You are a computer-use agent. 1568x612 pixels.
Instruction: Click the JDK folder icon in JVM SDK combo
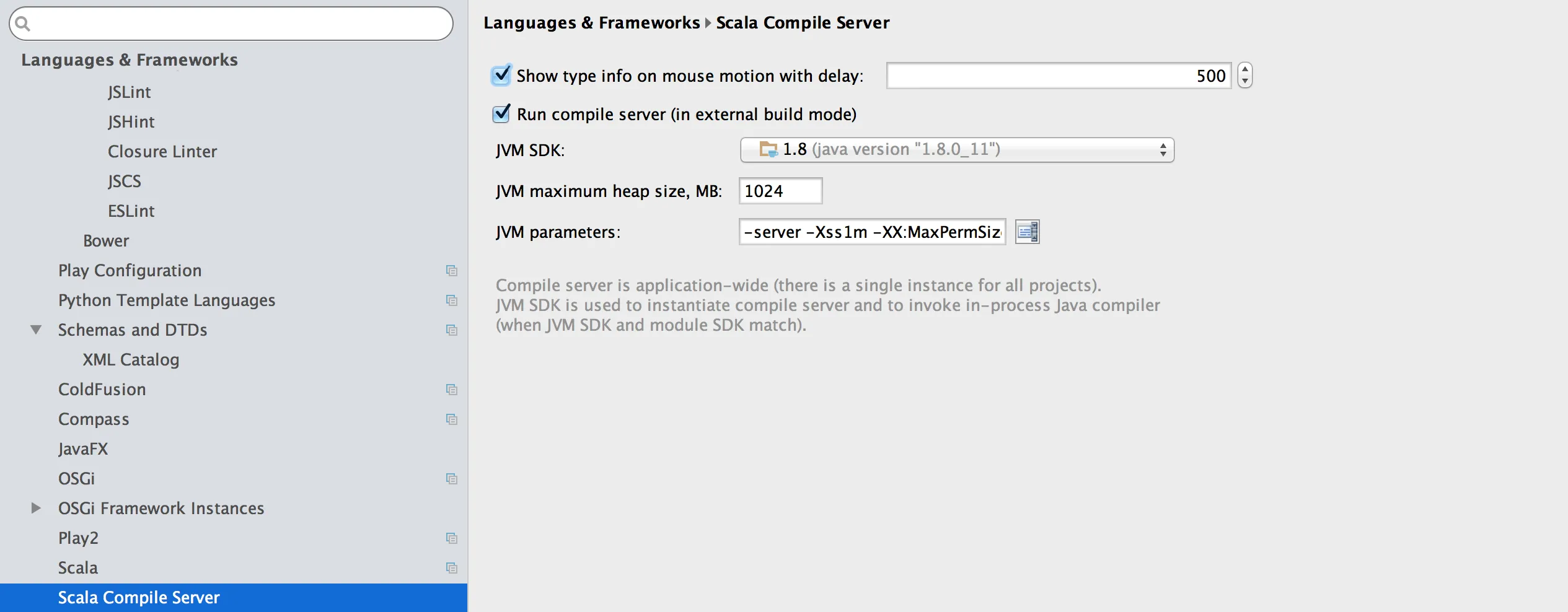[x=769, y=149]
